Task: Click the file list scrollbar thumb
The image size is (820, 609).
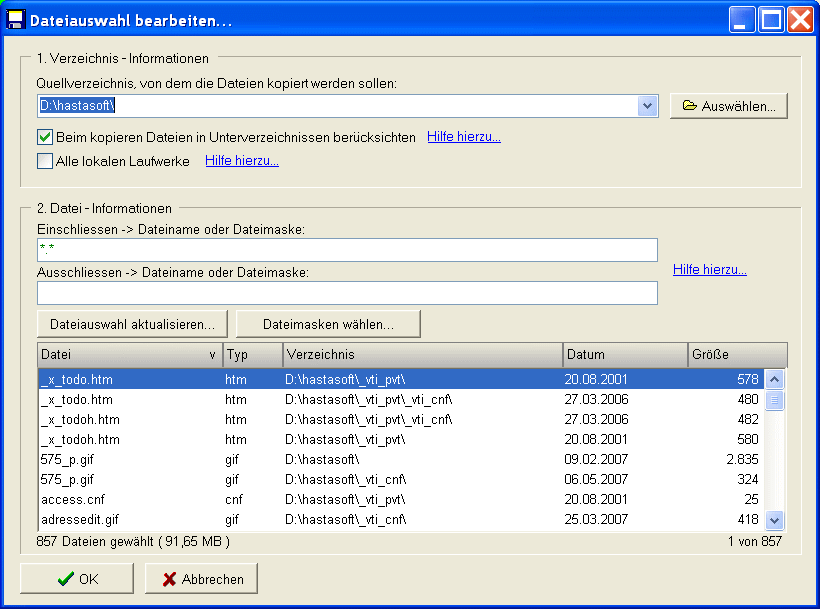Action: coord(775,400)
